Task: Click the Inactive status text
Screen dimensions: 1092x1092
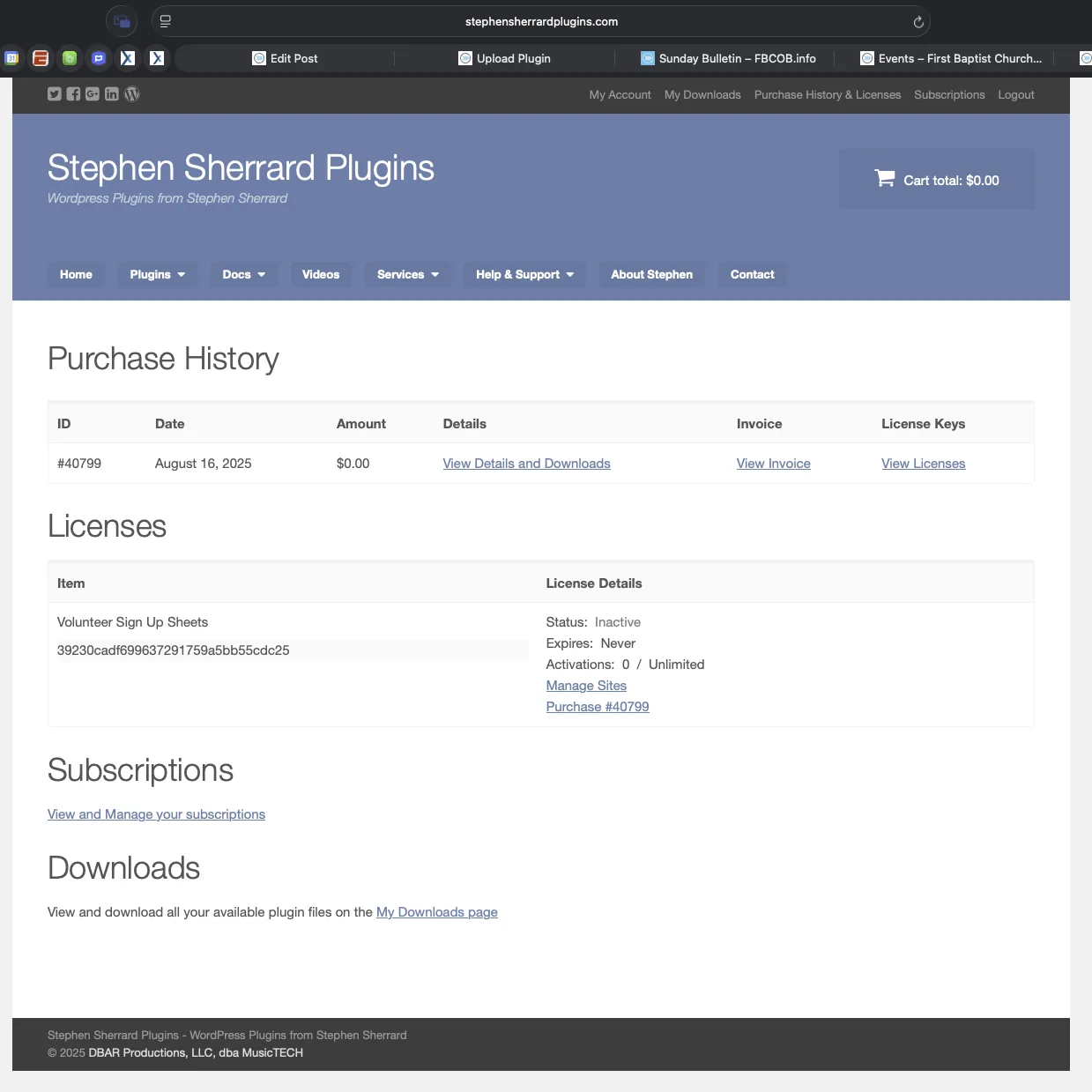Action: [618, 622]
